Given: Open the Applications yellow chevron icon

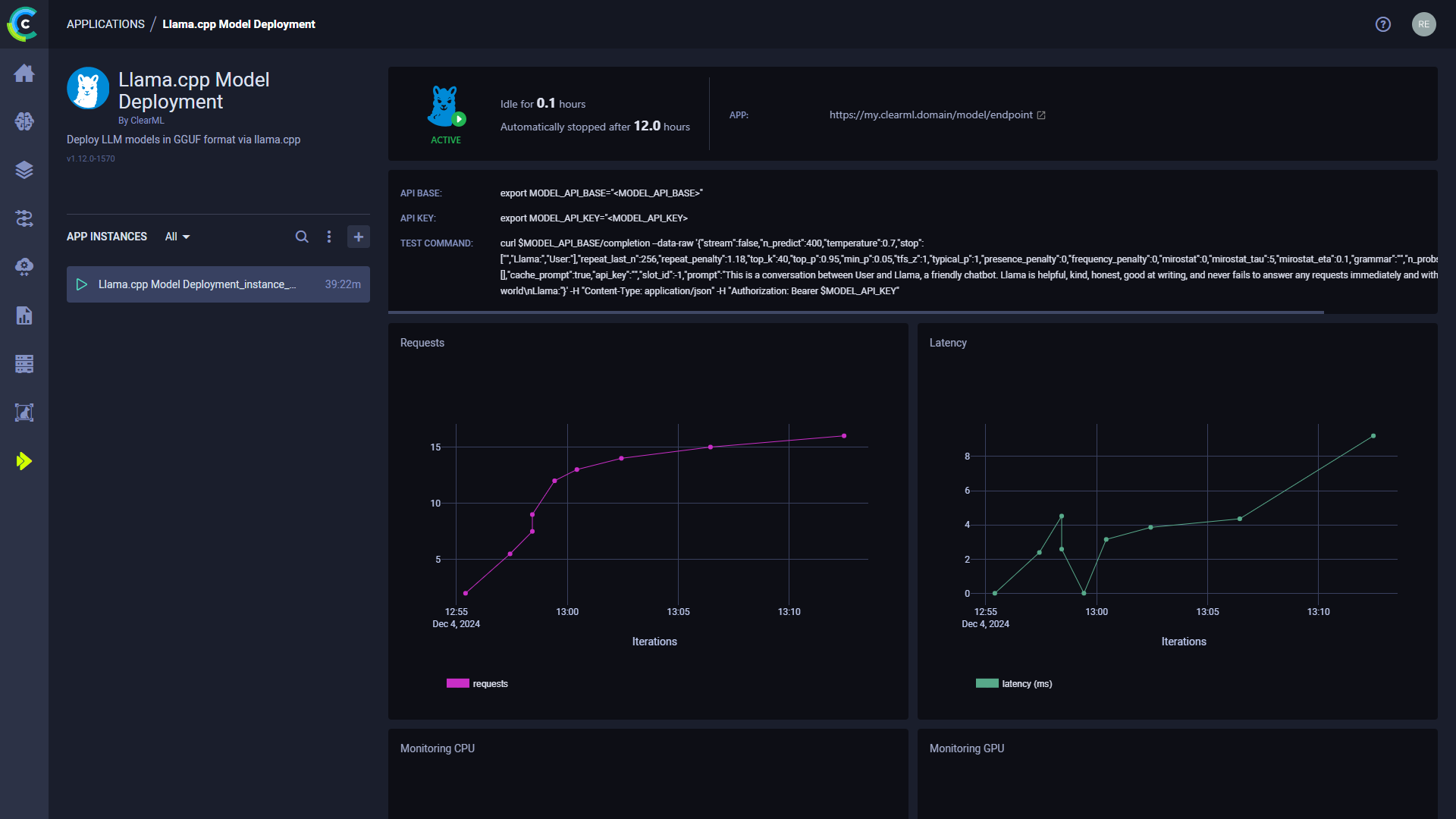Looking at the screenshot, I should 24,460.
